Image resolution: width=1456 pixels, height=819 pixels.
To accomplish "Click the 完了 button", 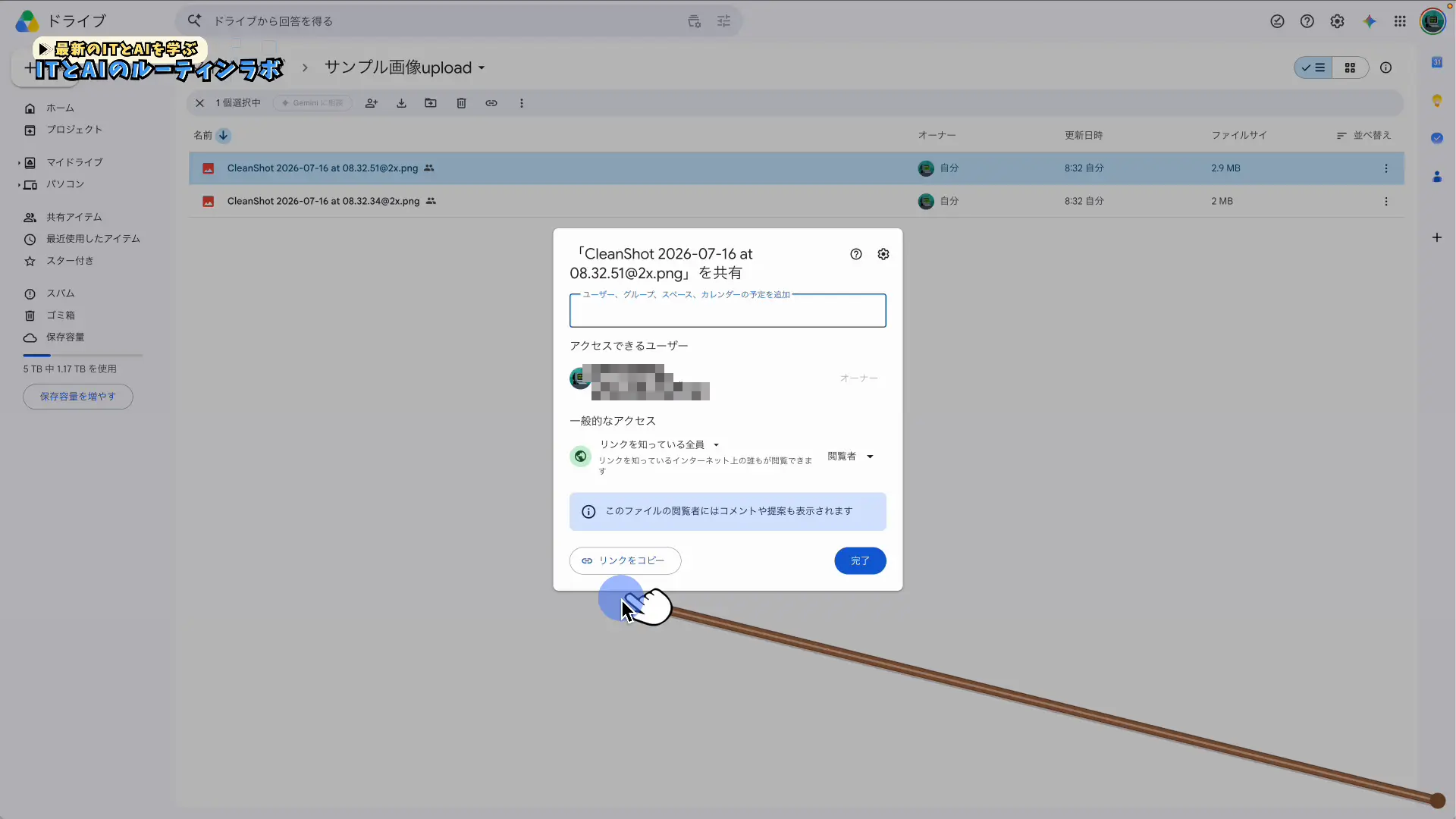I will (860, 561).
